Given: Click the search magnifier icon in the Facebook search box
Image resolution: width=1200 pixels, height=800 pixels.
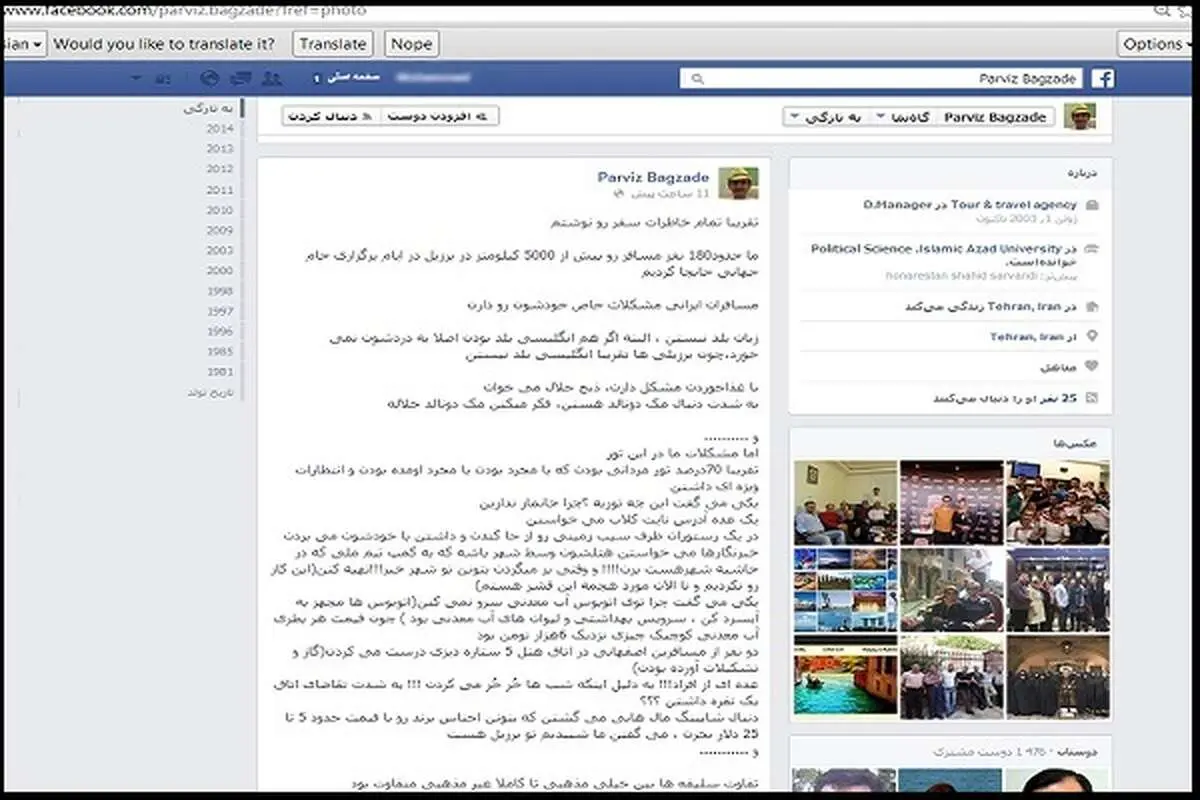Looking at the screenshot, I should click(698, 78).
